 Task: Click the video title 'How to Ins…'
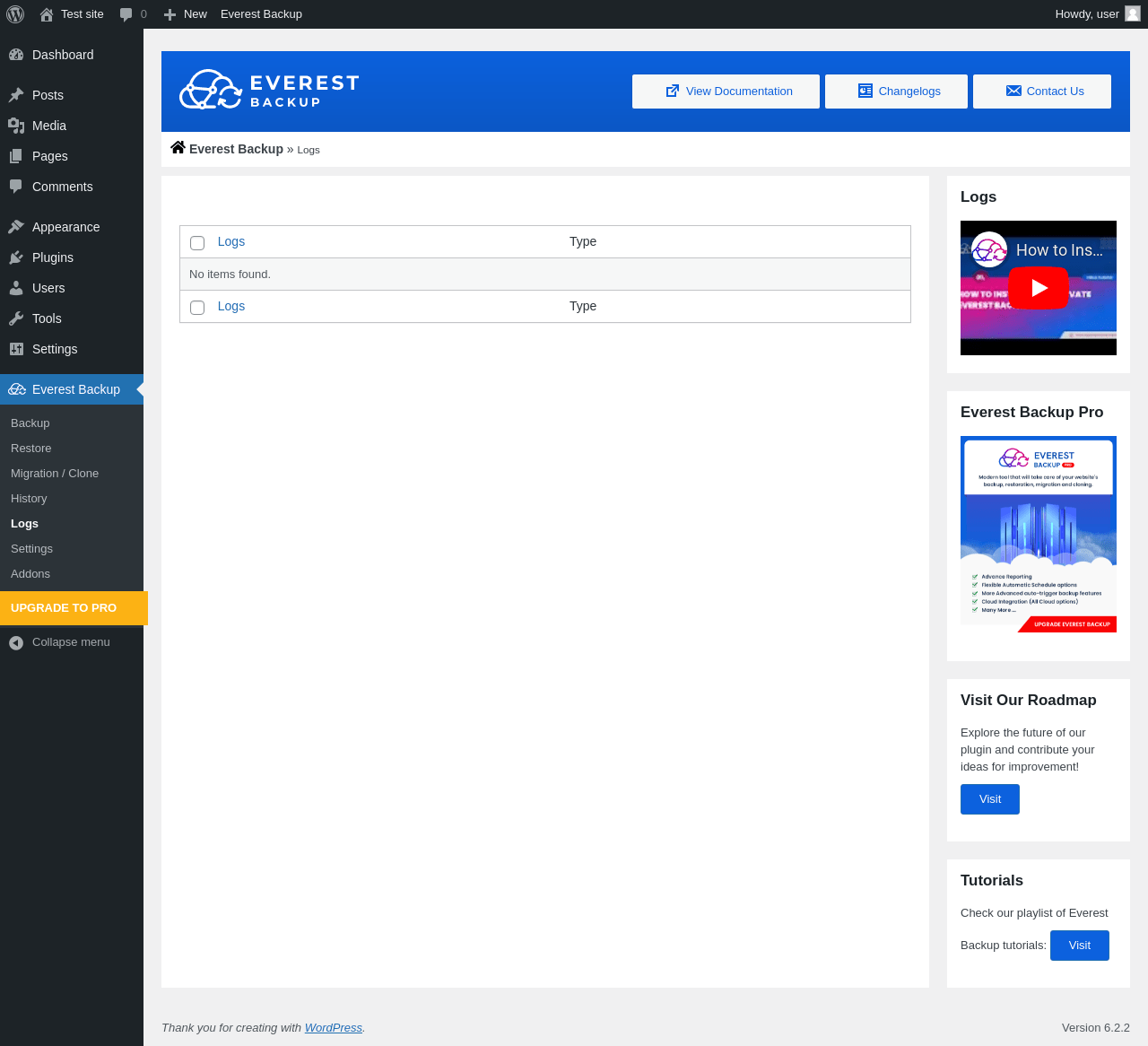click(x=1059, y=250)
